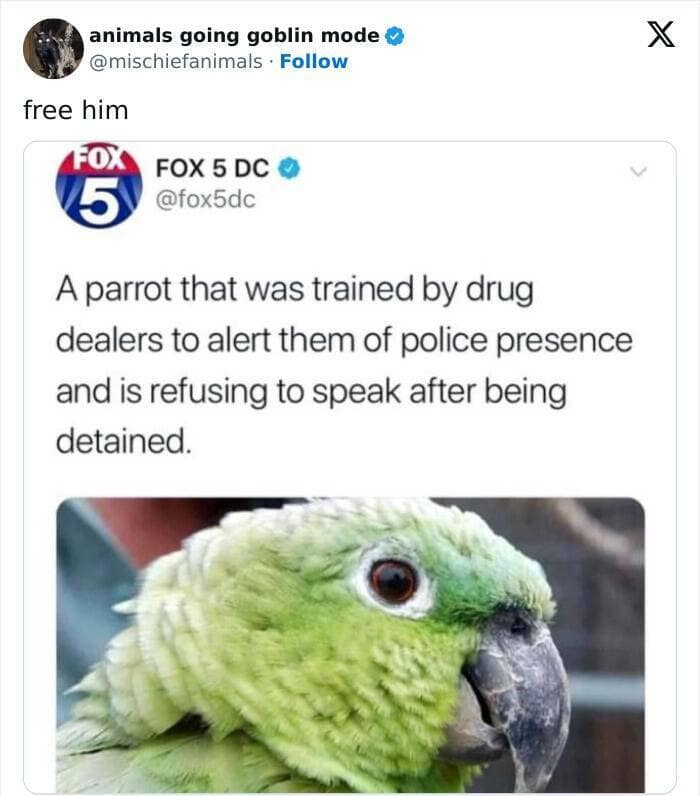The width and height of the screenshot is (700, 796).
Task: Follow the mischiefanimals account
Action: 314,61
